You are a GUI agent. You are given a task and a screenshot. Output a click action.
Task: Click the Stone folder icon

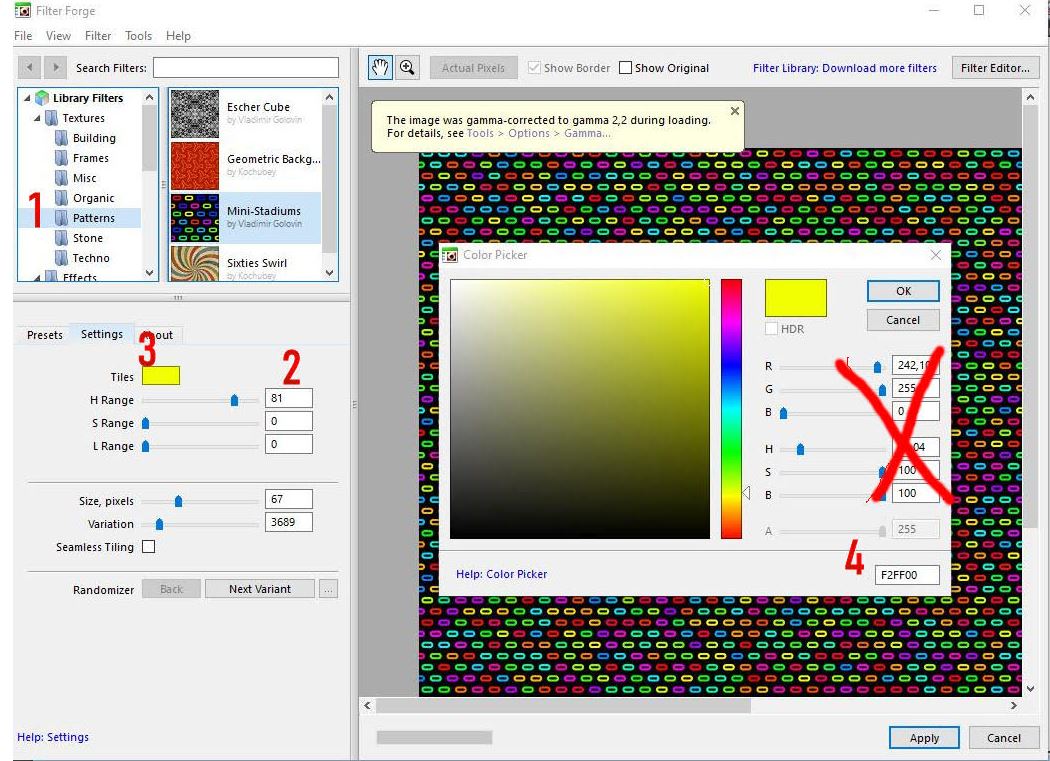(x=61, y=238)
